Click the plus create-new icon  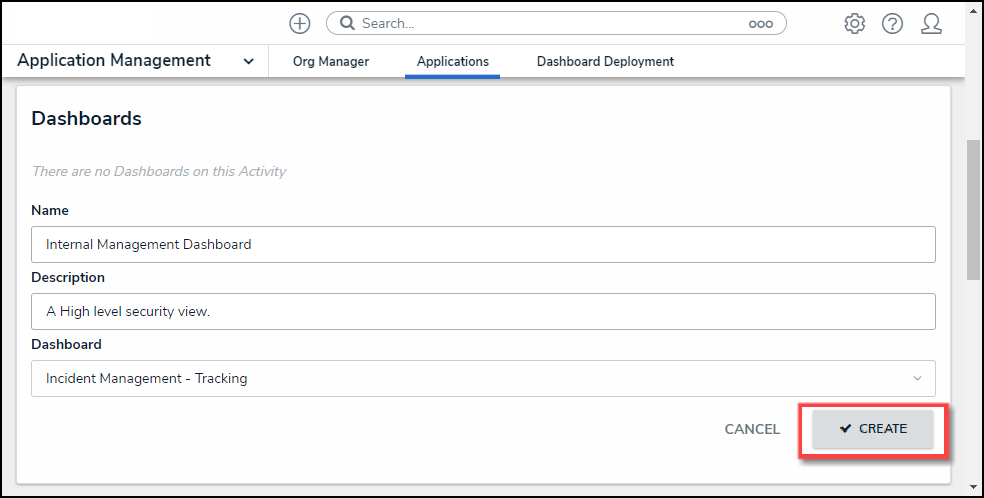pyautogui.click(x=299, y=23)
